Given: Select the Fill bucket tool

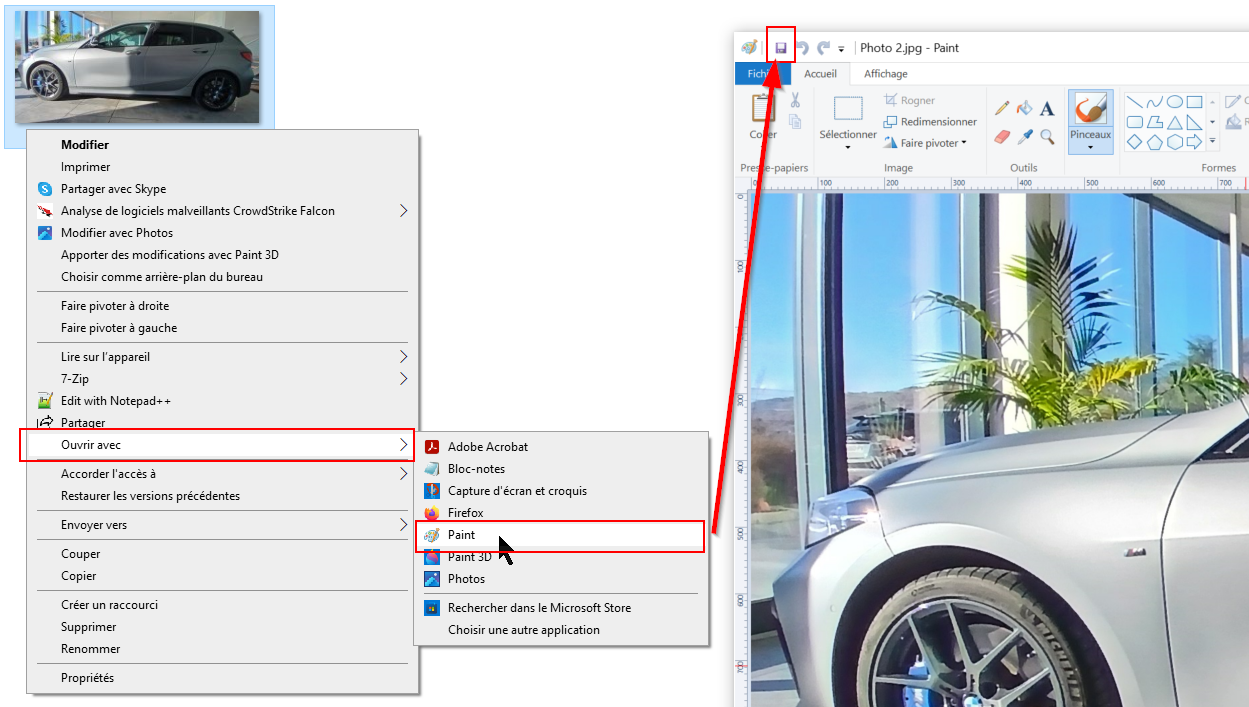Looking at the screenshot, I should 1024,108.
